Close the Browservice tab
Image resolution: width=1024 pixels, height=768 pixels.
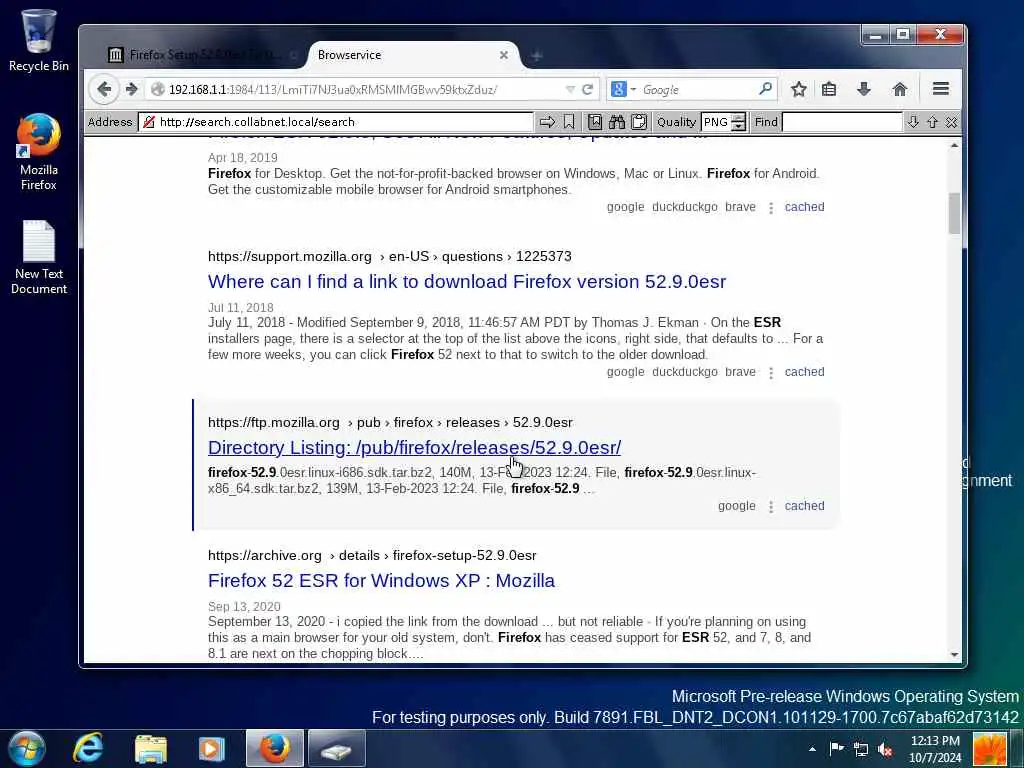504,56
